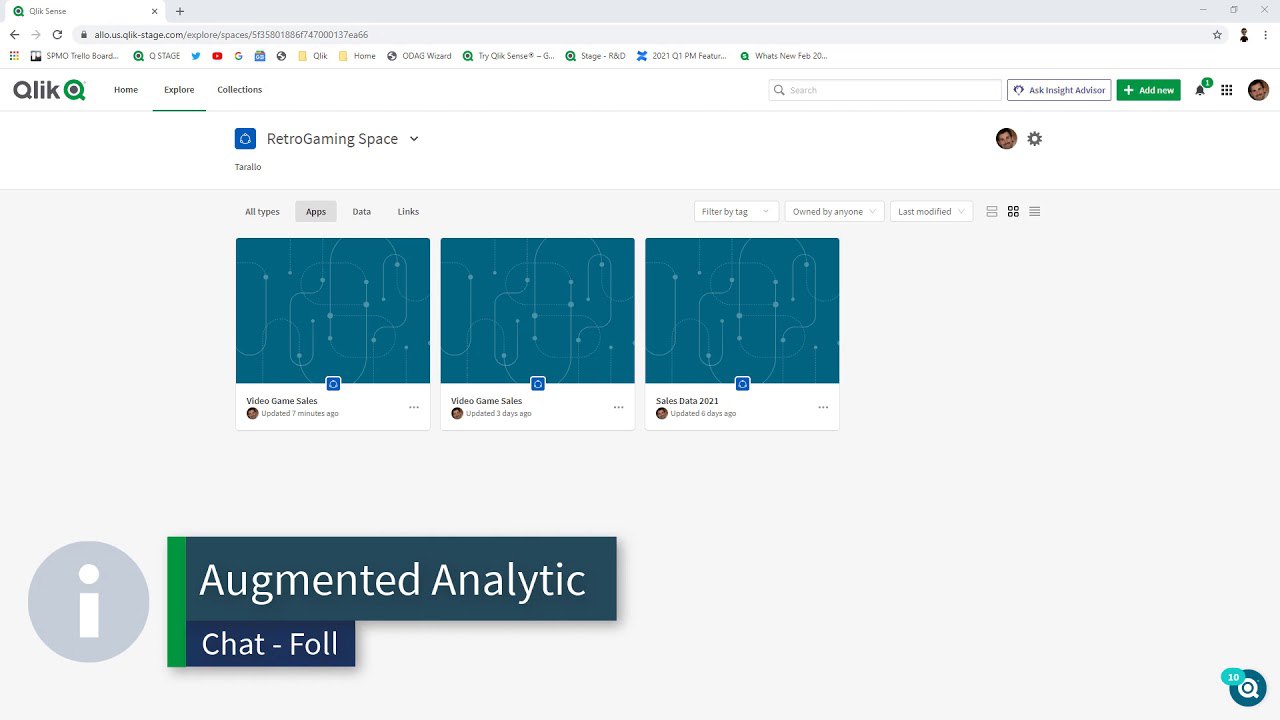
Task: Open Chrome menu three dots
Action: (x=1266, y=34)
